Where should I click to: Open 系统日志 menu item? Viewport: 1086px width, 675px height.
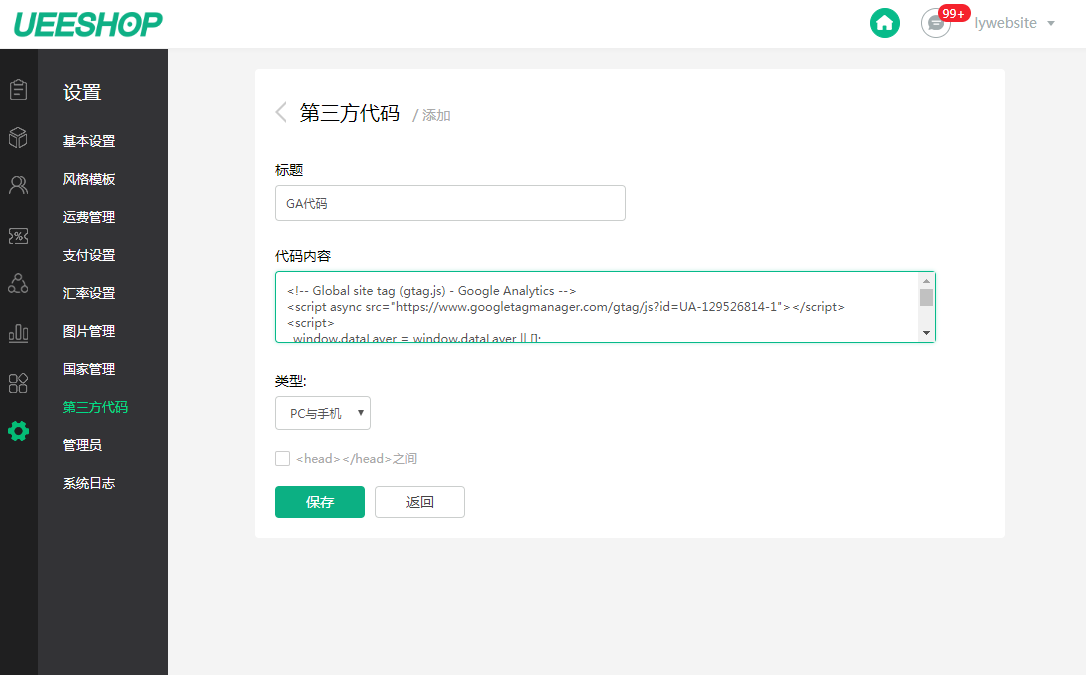89,483
